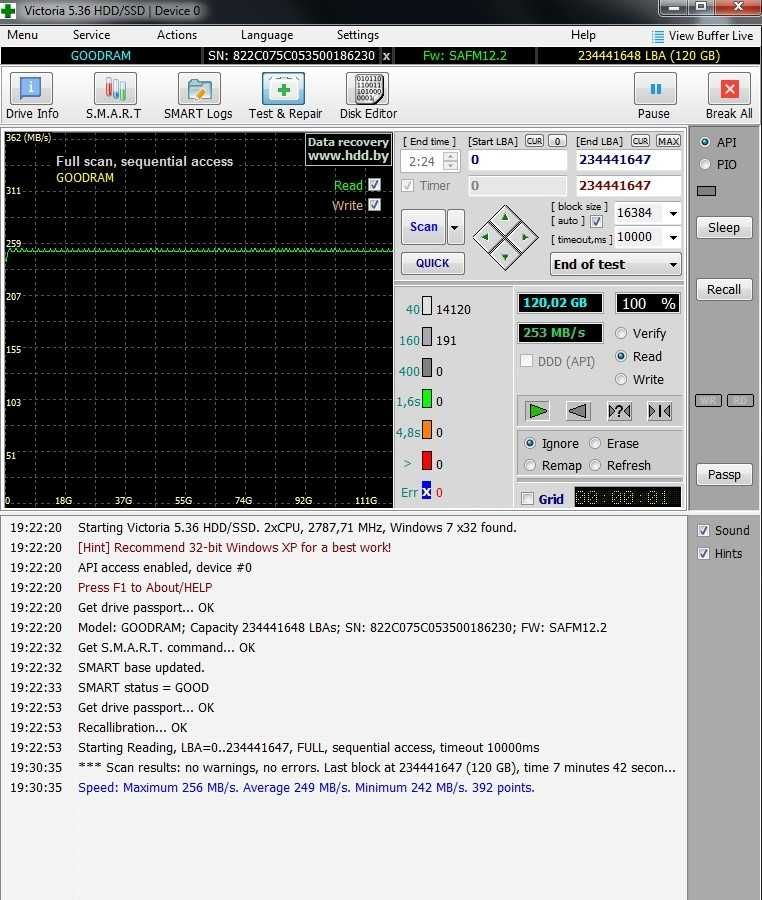Open the Disk Editor
Viewport: 762px width, 900px height.
coord(368,96)
